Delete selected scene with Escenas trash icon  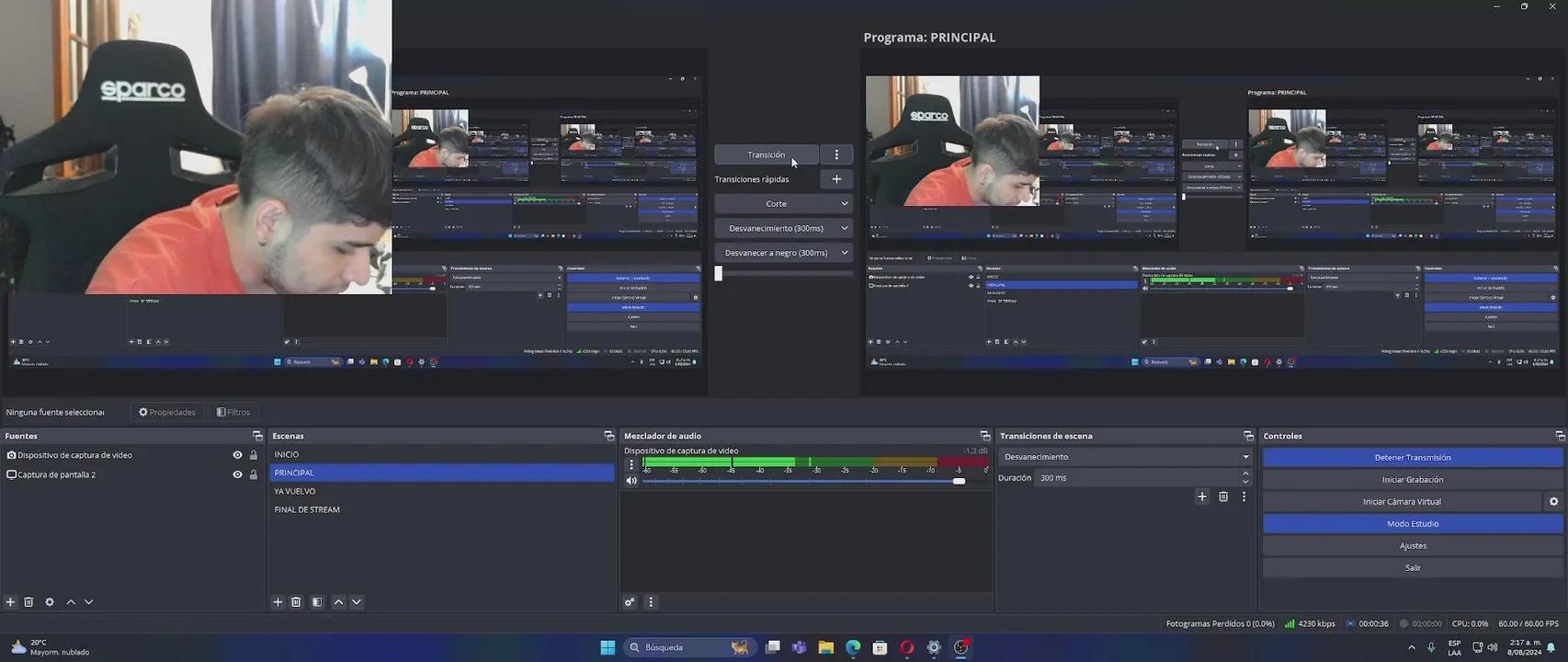tap(296, 602)
